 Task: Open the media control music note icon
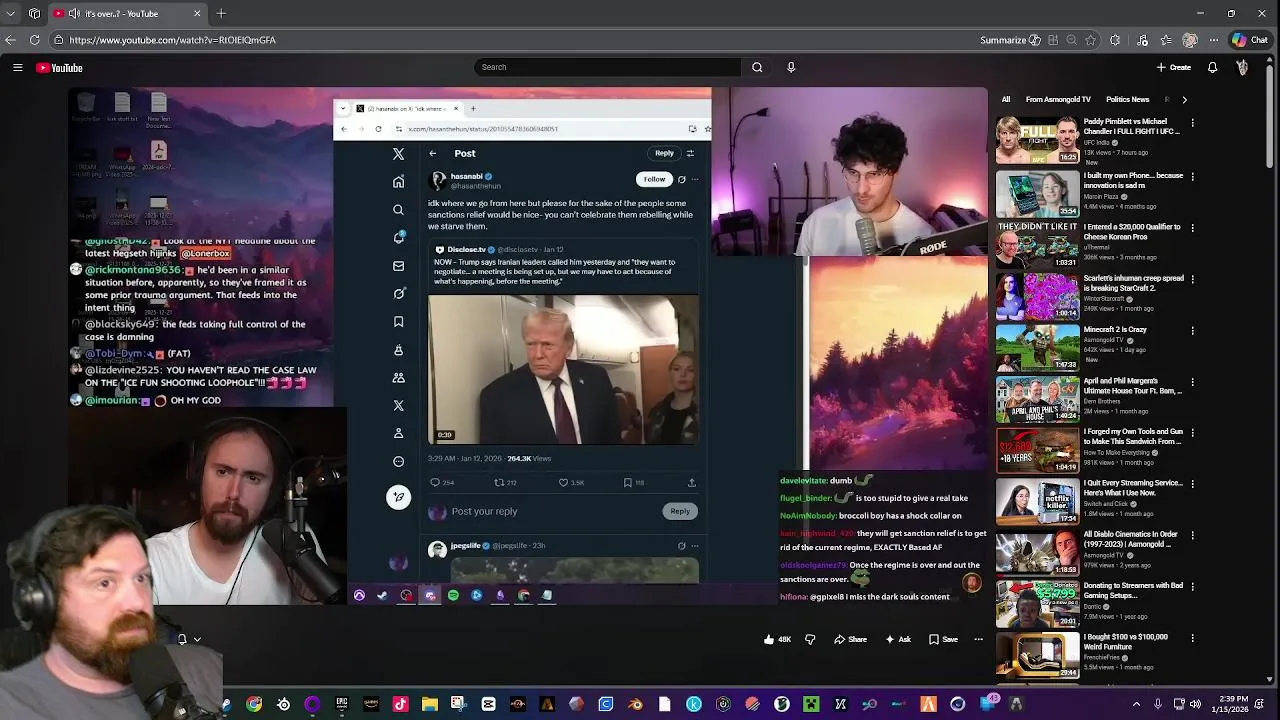point(1142,40)
